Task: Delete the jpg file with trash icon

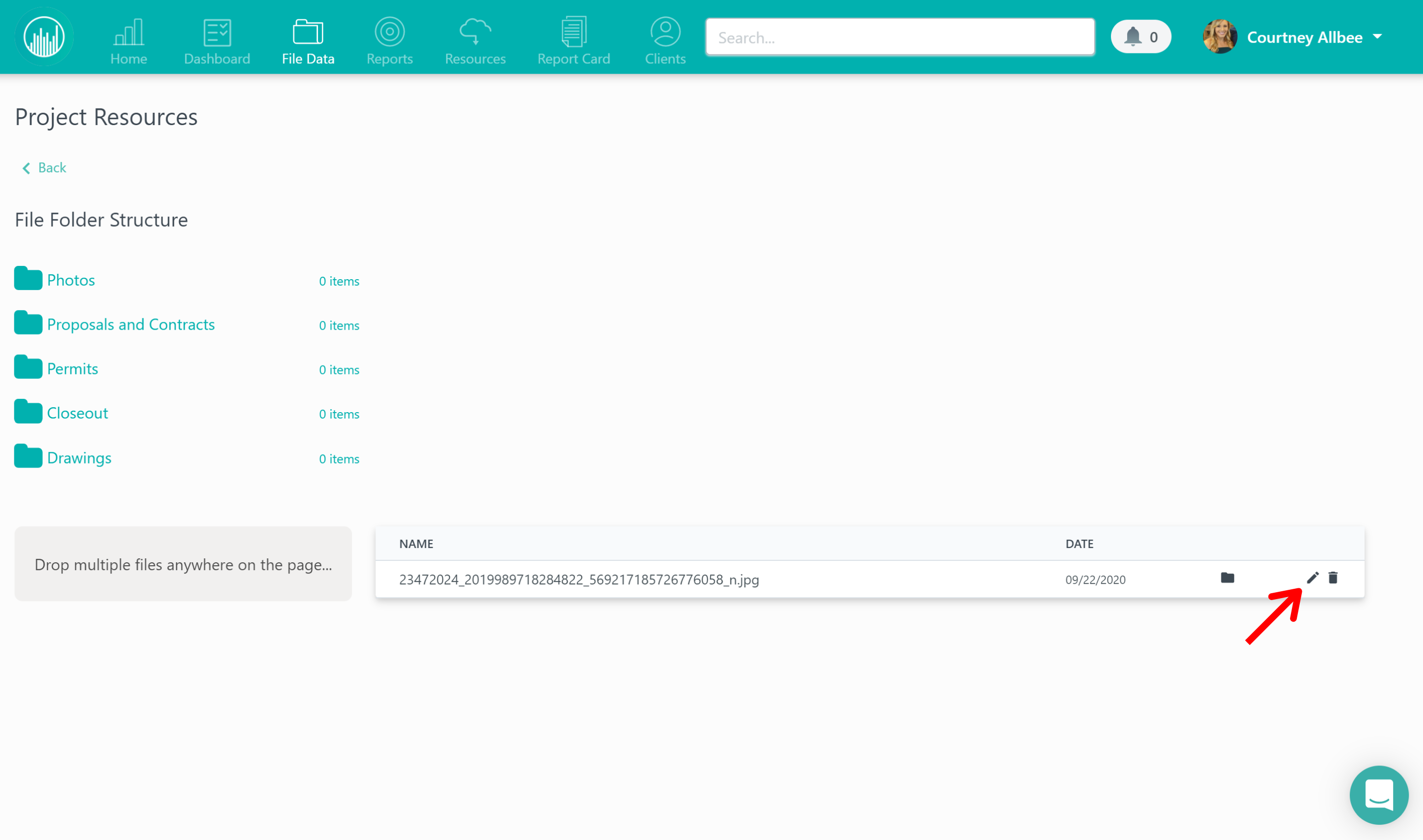Action: [1333, 578]
